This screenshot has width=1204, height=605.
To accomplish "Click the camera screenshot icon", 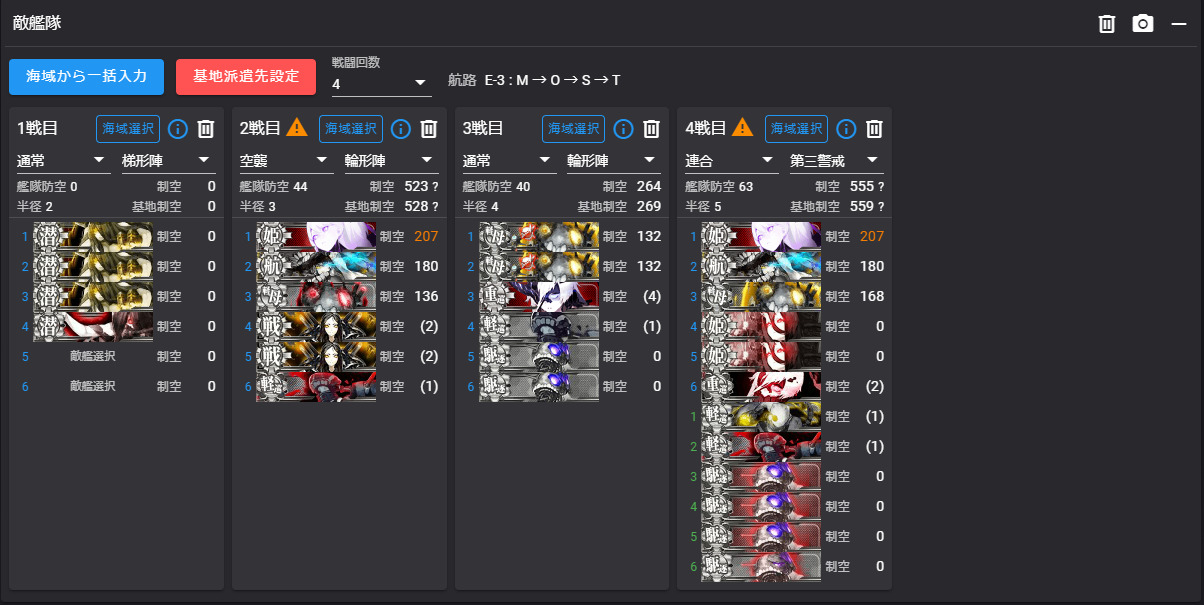I will pos(1142,23).
